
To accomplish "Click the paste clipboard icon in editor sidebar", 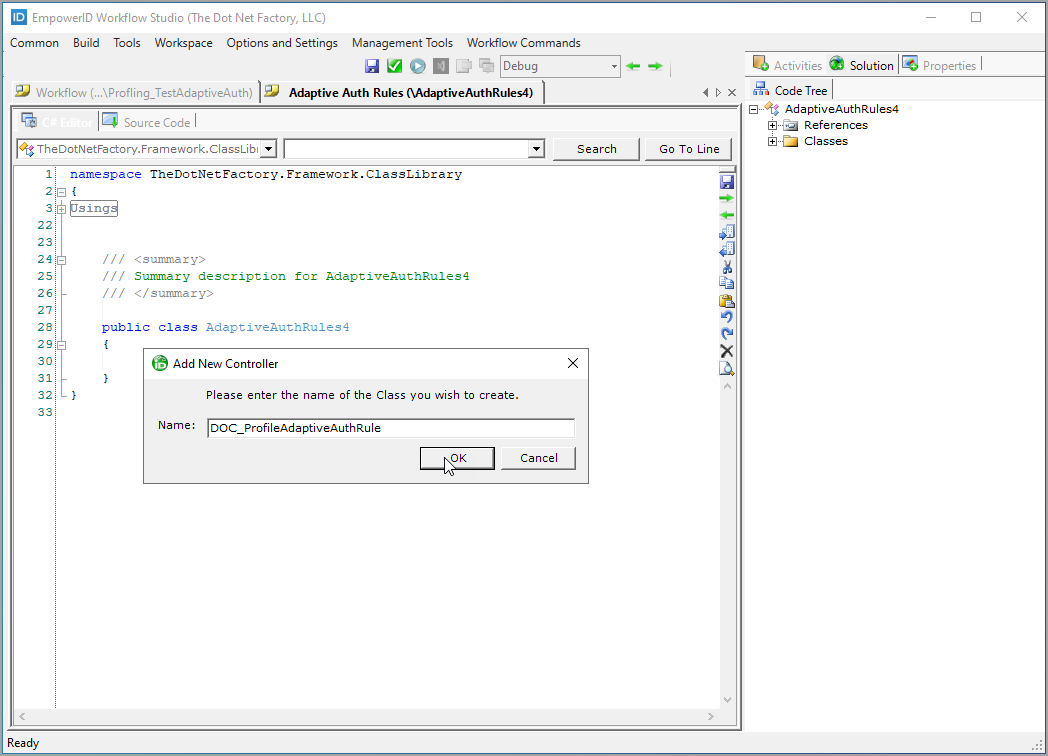I will coord(727,300).
